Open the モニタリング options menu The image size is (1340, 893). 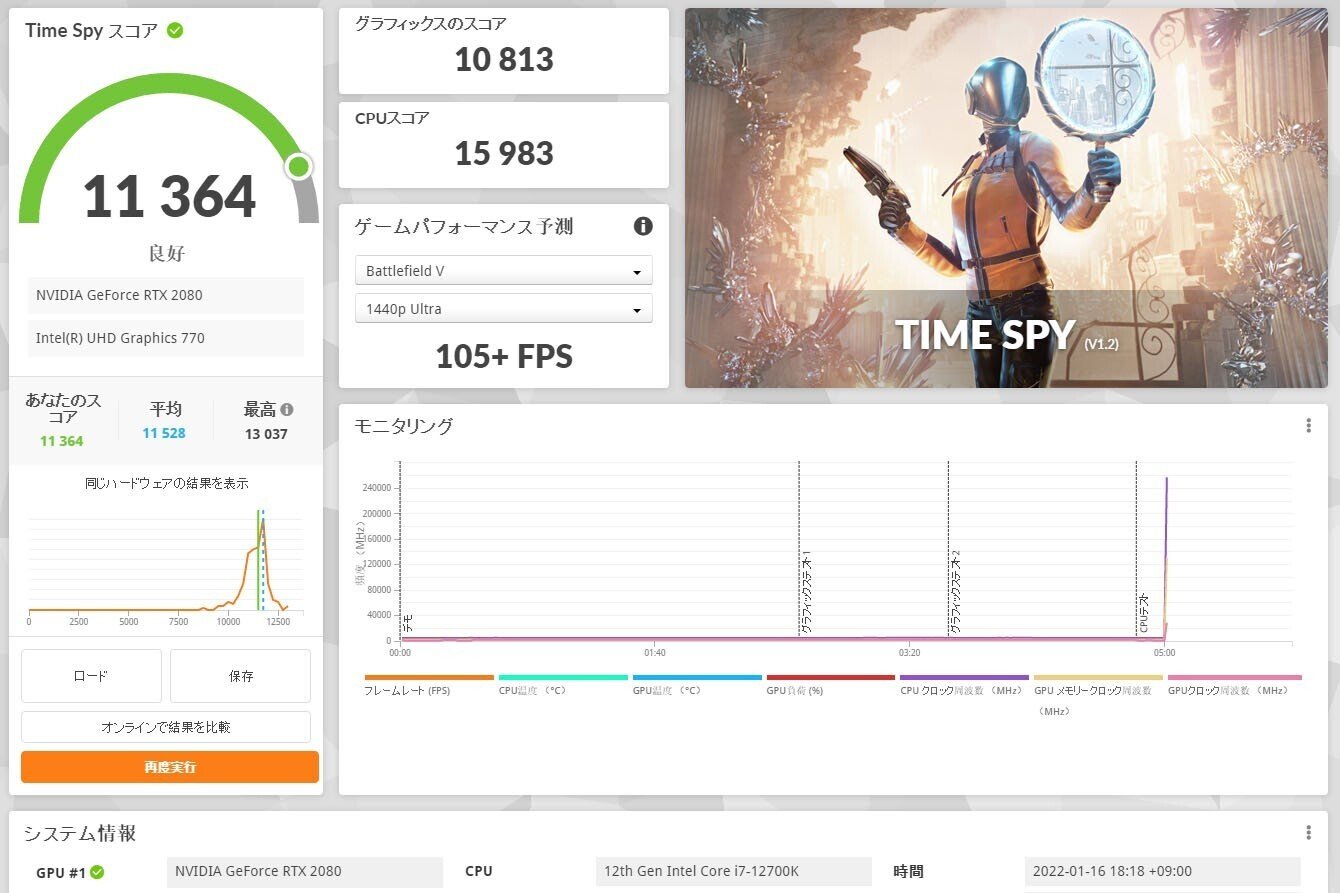click(x=1308, y=425)
